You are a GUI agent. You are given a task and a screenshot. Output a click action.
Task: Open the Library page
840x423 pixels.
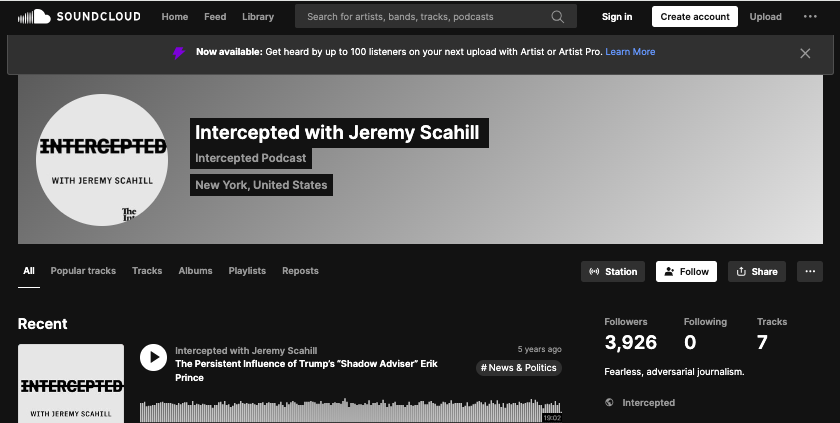pos(258,17)
